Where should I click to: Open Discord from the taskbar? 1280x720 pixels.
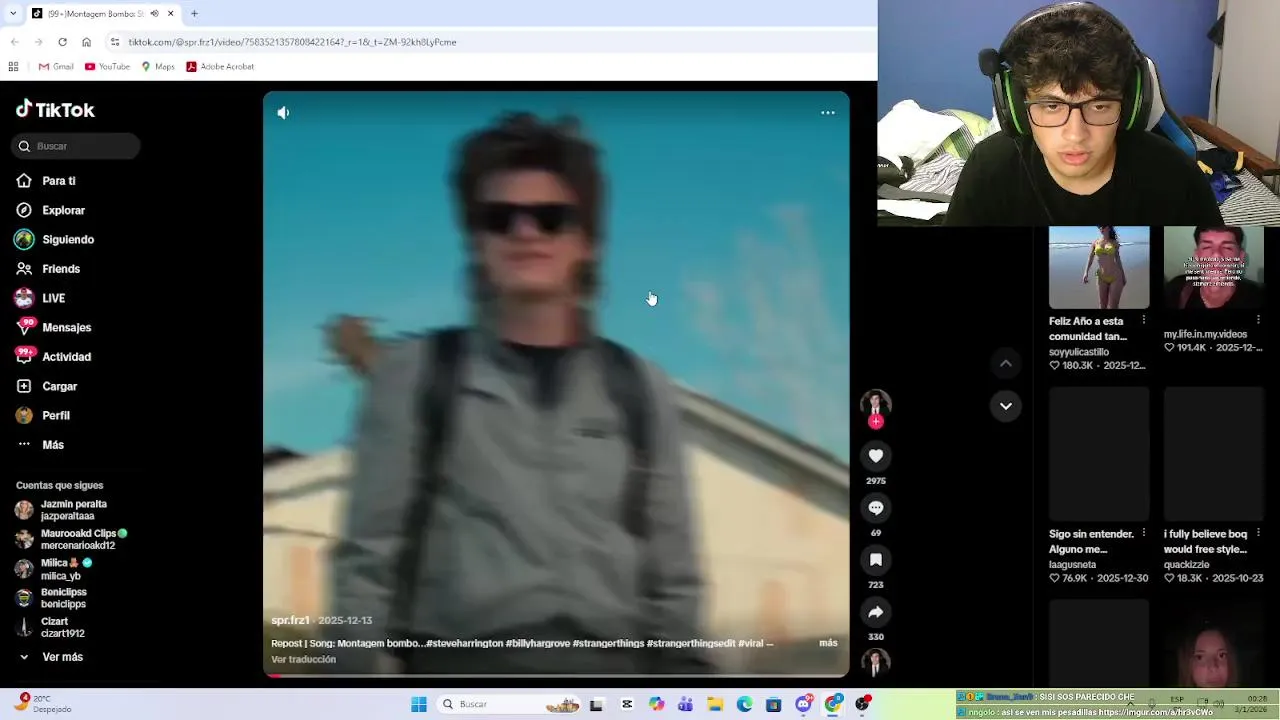click(x=804, y=705)
